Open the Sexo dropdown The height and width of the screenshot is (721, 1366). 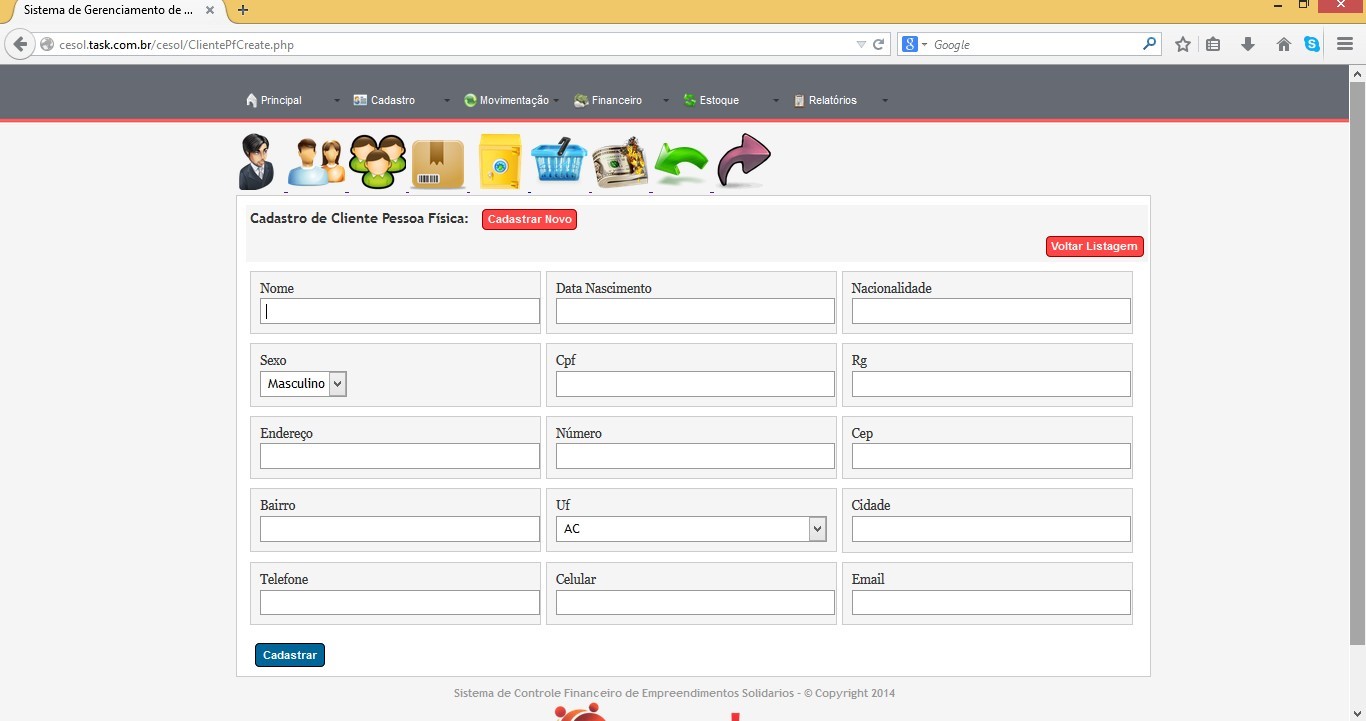(303, 384)
